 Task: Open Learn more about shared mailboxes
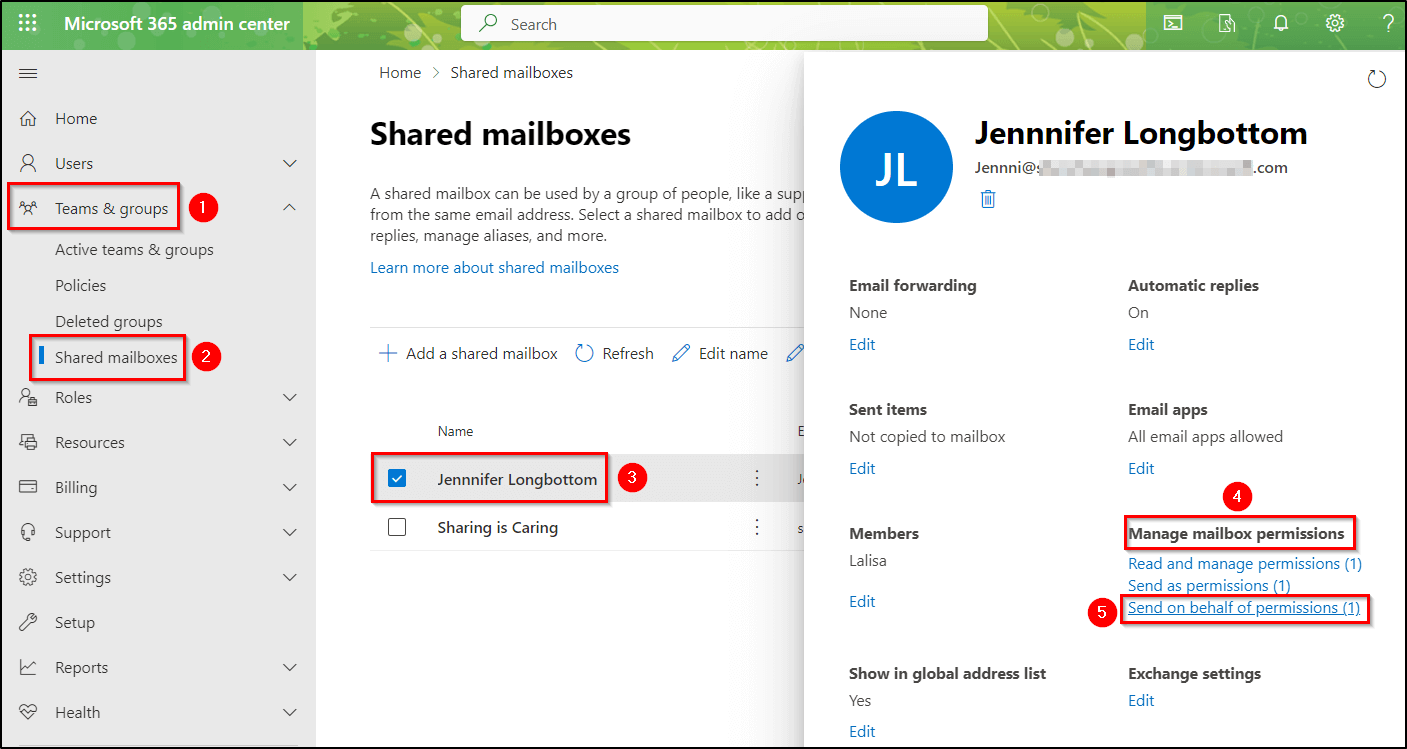494,267
